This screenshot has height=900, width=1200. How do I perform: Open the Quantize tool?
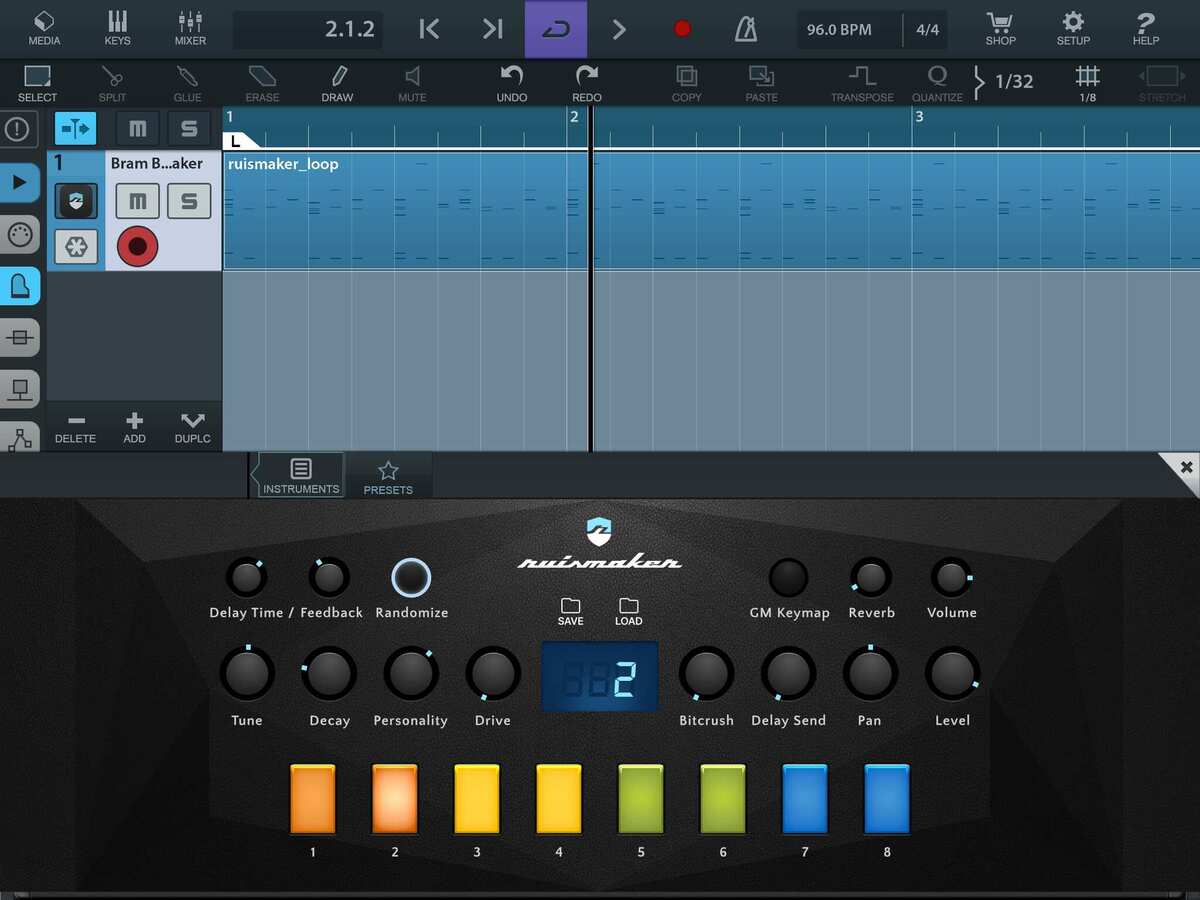point(937,83)
